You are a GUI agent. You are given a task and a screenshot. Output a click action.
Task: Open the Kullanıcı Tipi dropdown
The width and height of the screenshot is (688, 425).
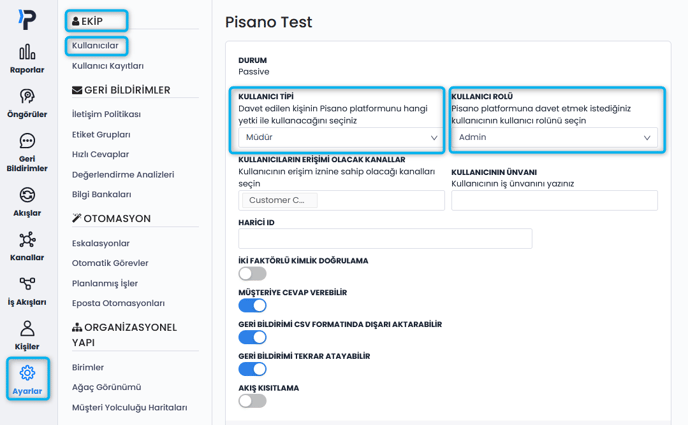[x=341, y=138]
